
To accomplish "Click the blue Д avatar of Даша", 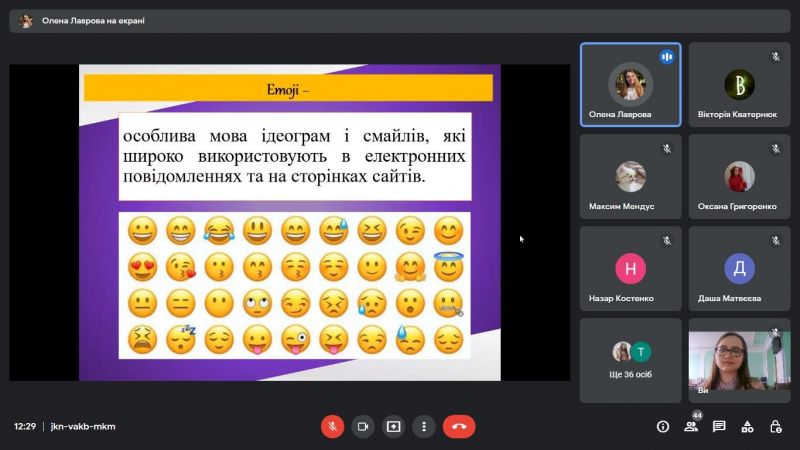I will (x=739, y=268).
